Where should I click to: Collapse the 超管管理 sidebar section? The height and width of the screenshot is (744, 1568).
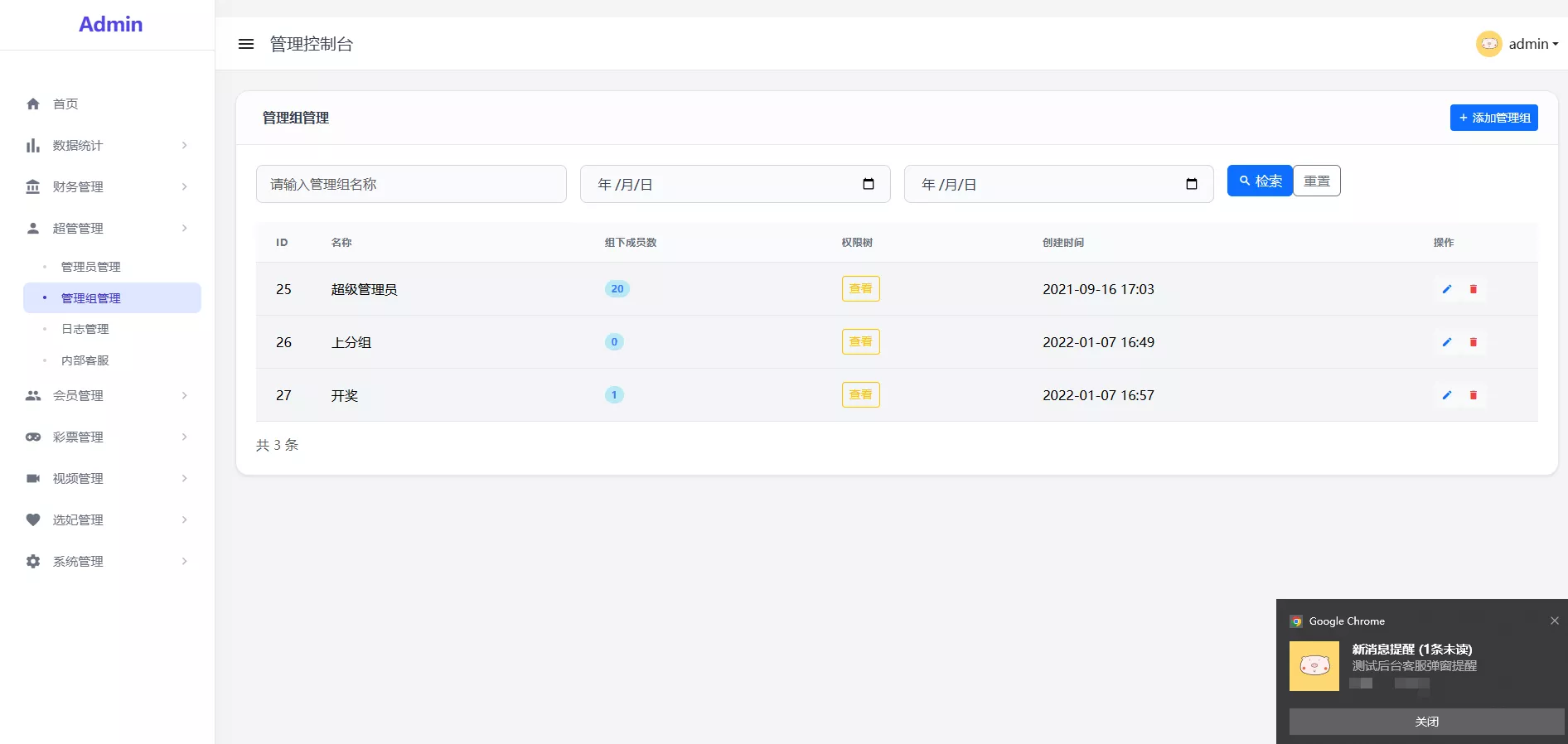pos(108,229)
